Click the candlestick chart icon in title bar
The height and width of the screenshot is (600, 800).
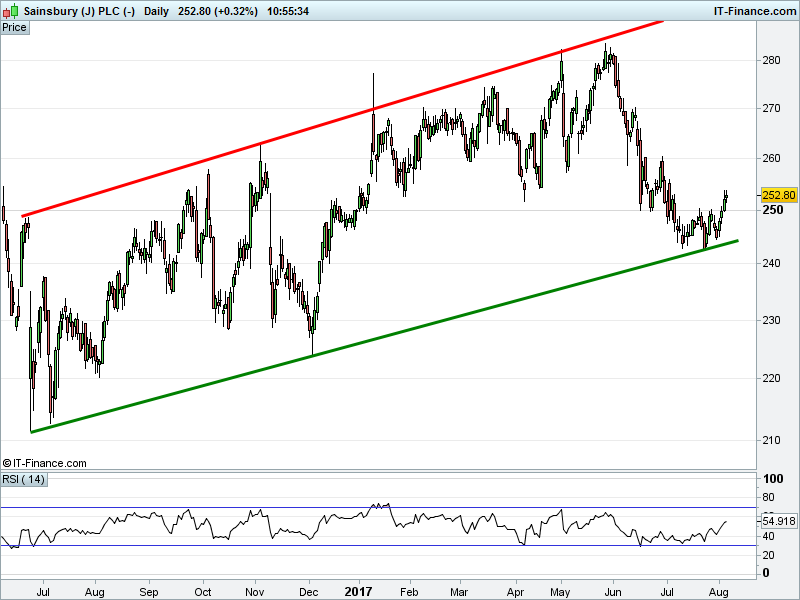click(x=11, y=11)
